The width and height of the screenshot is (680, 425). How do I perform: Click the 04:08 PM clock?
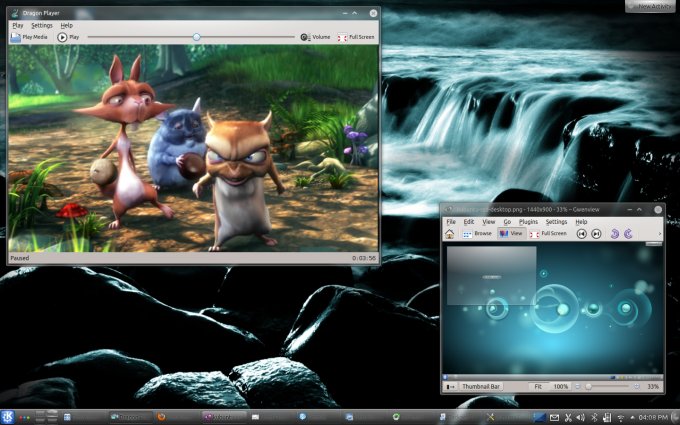[653, 418]
